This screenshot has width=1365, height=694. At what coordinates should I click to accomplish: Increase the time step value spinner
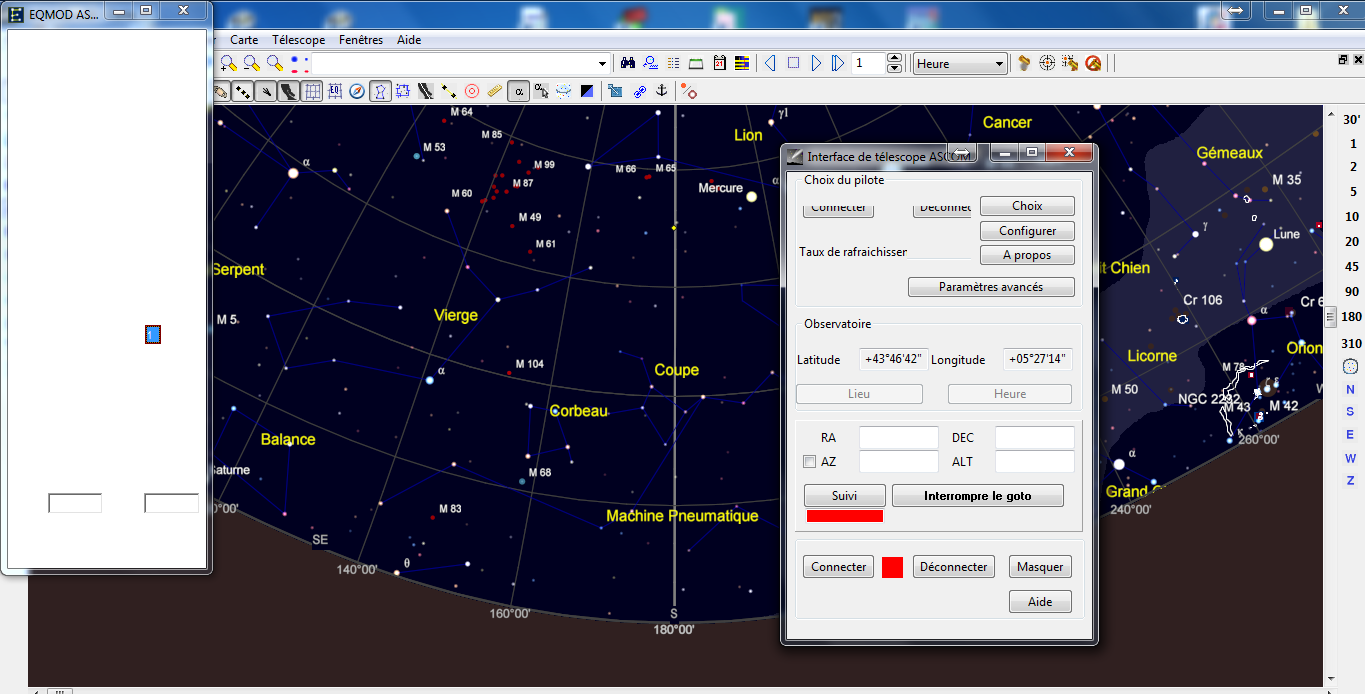pos(894,58)
